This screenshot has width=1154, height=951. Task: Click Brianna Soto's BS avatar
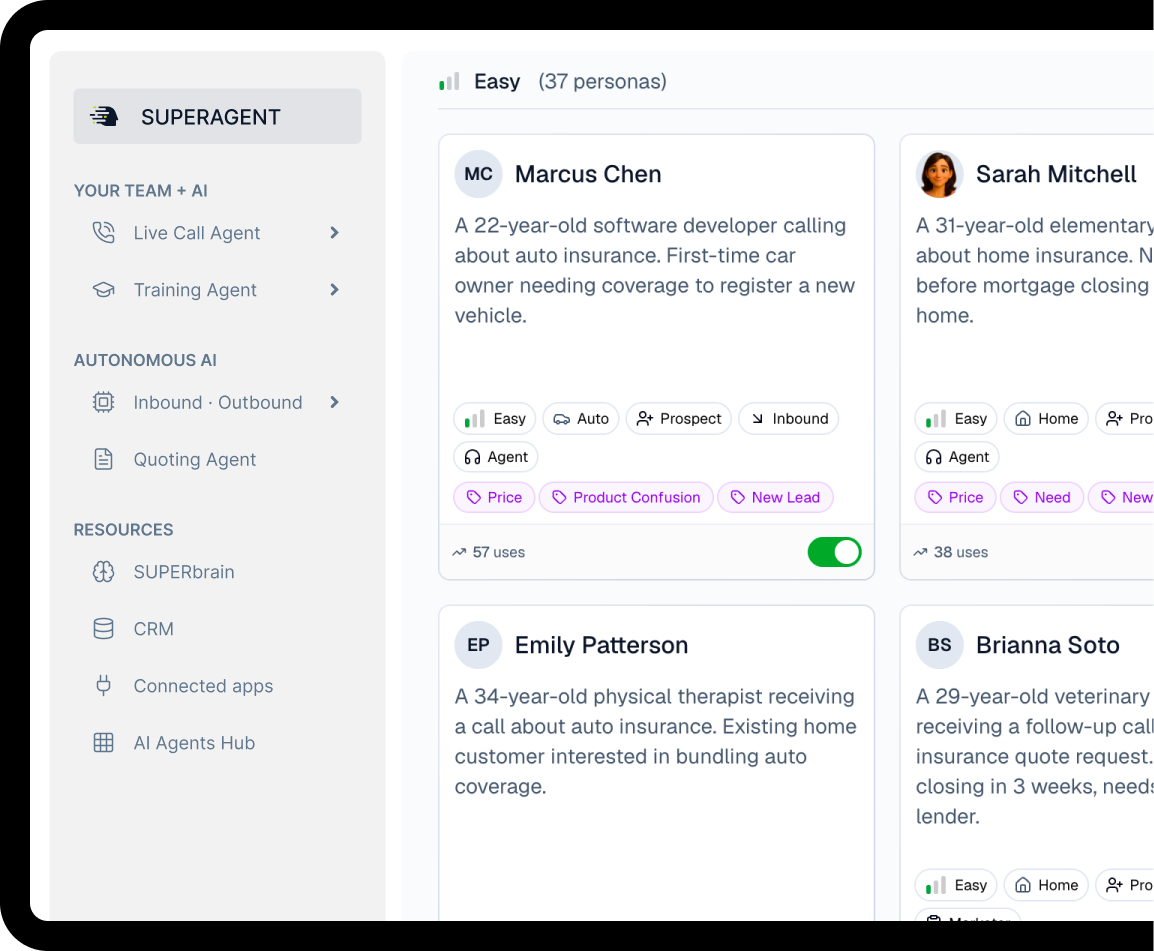[939, 646]
